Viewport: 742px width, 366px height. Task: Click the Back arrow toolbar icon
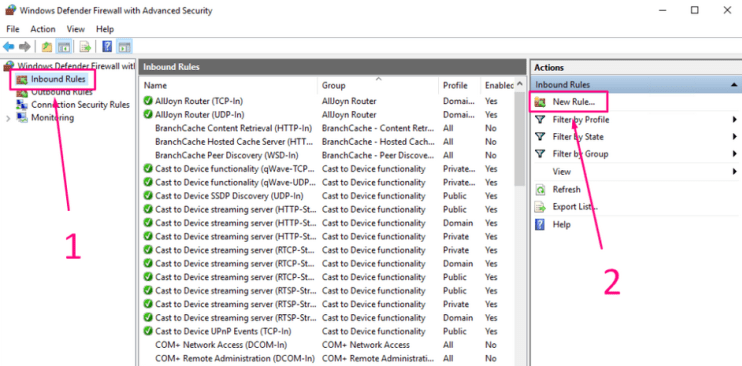pos(9,46)
